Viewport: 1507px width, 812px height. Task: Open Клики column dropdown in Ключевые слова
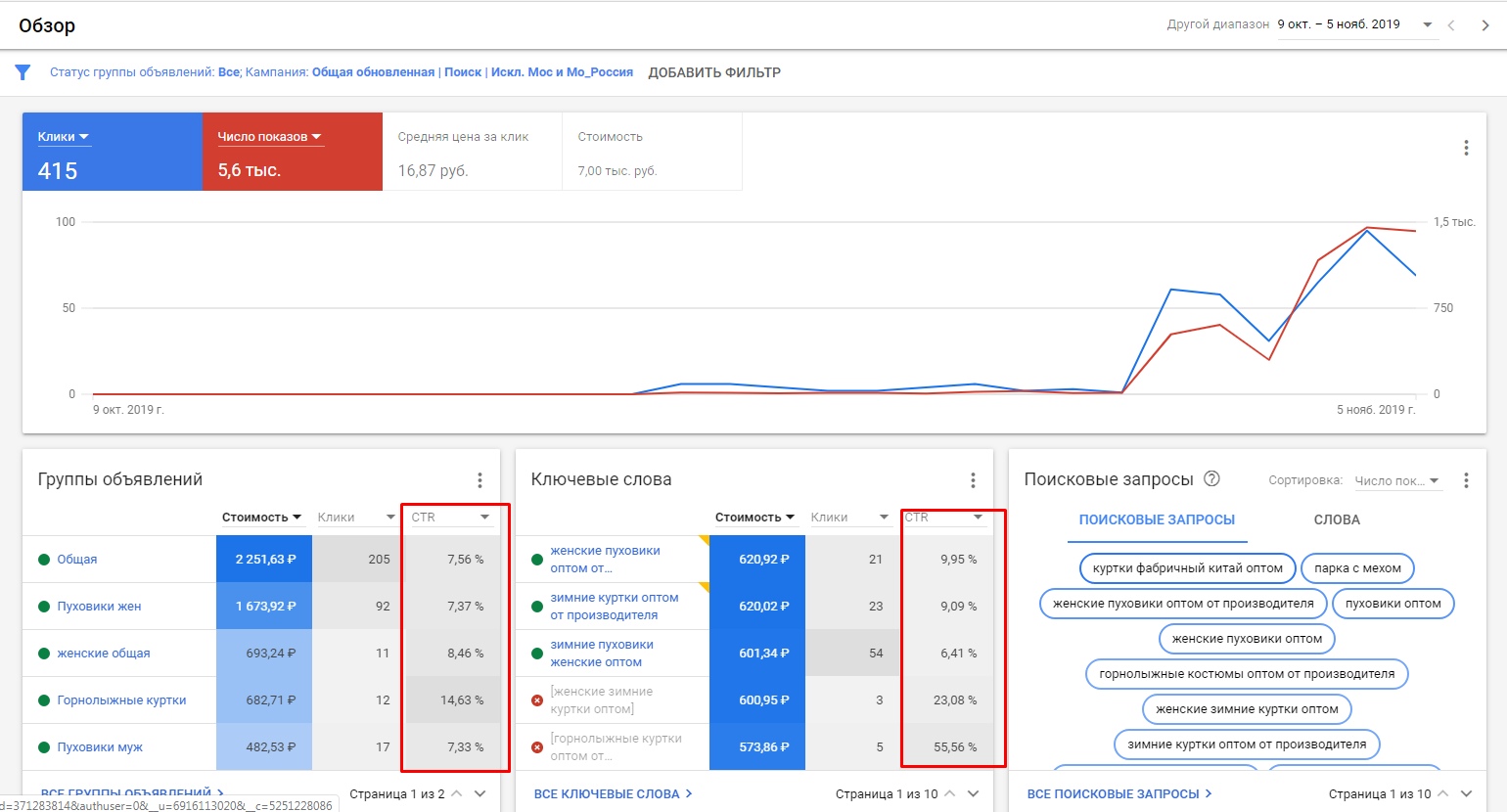point(849,518)
